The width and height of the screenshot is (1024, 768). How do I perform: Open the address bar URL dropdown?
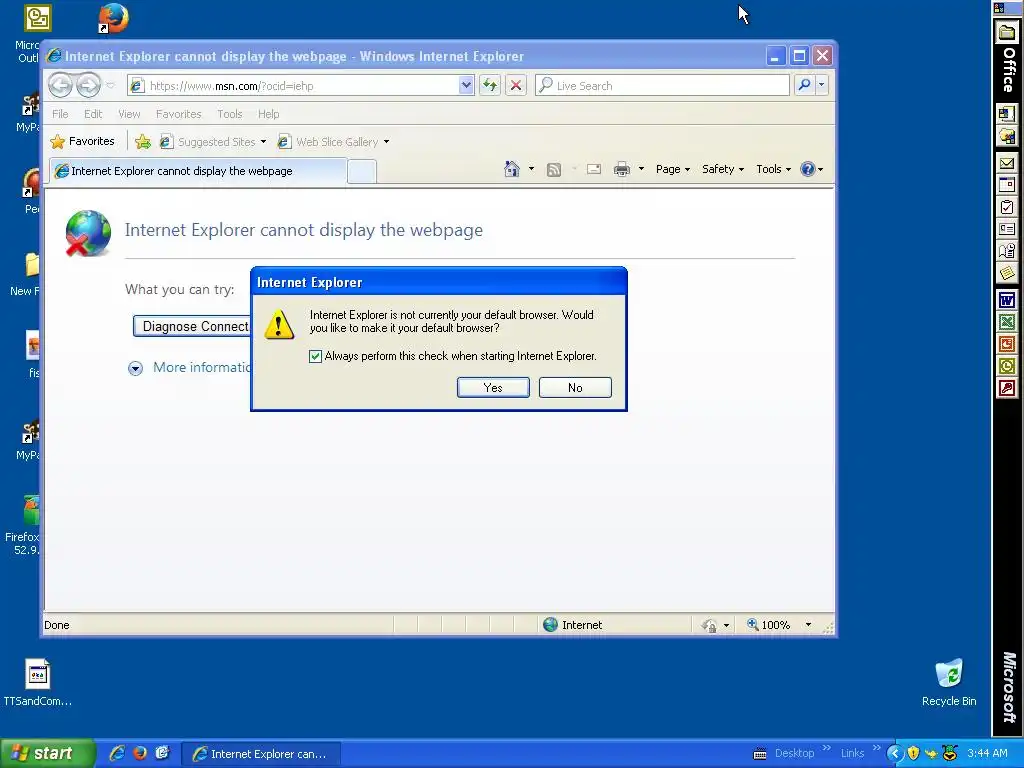[x=466, y=85]
